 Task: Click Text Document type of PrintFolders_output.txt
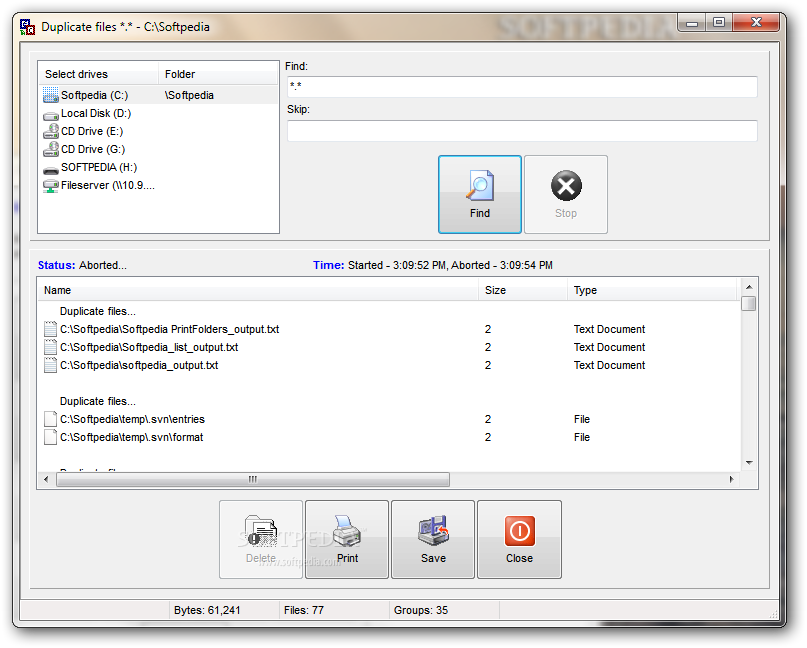(x=609, y=329)
